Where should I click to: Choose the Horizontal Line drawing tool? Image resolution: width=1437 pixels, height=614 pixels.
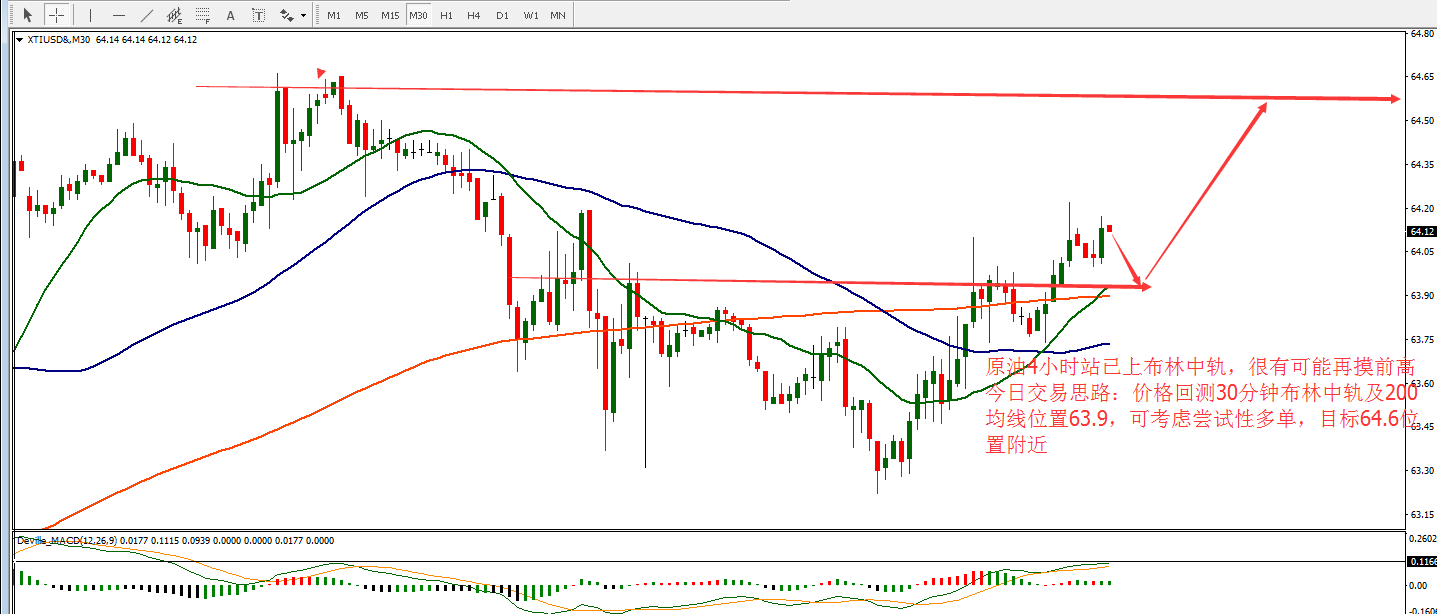click(119, 15)
